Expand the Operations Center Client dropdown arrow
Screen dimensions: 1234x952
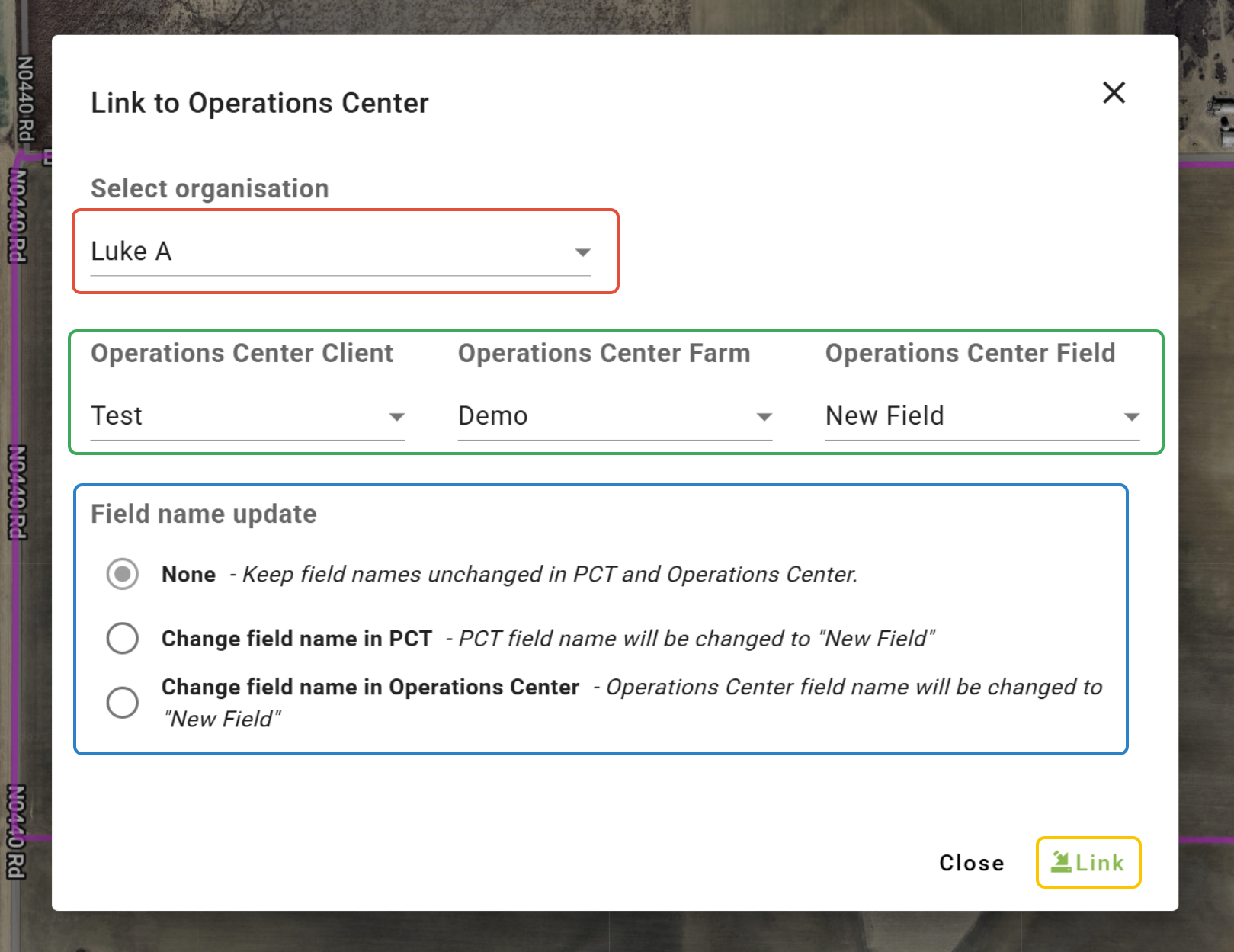396,417
